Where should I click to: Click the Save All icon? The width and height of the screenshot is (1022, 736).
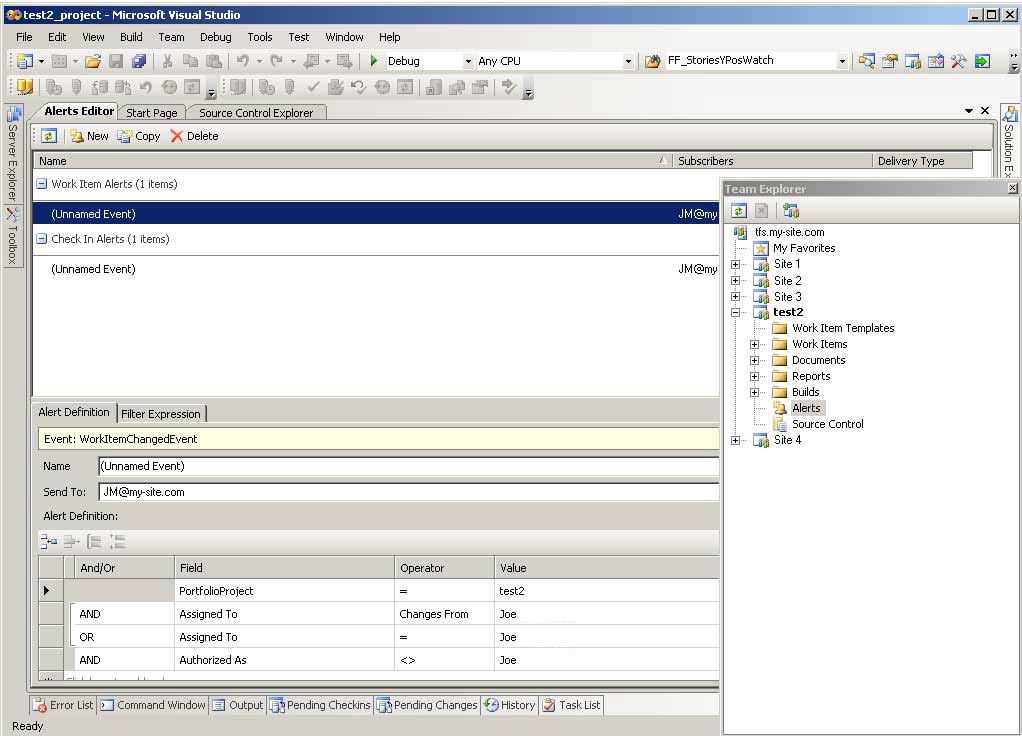coord(139,61)
